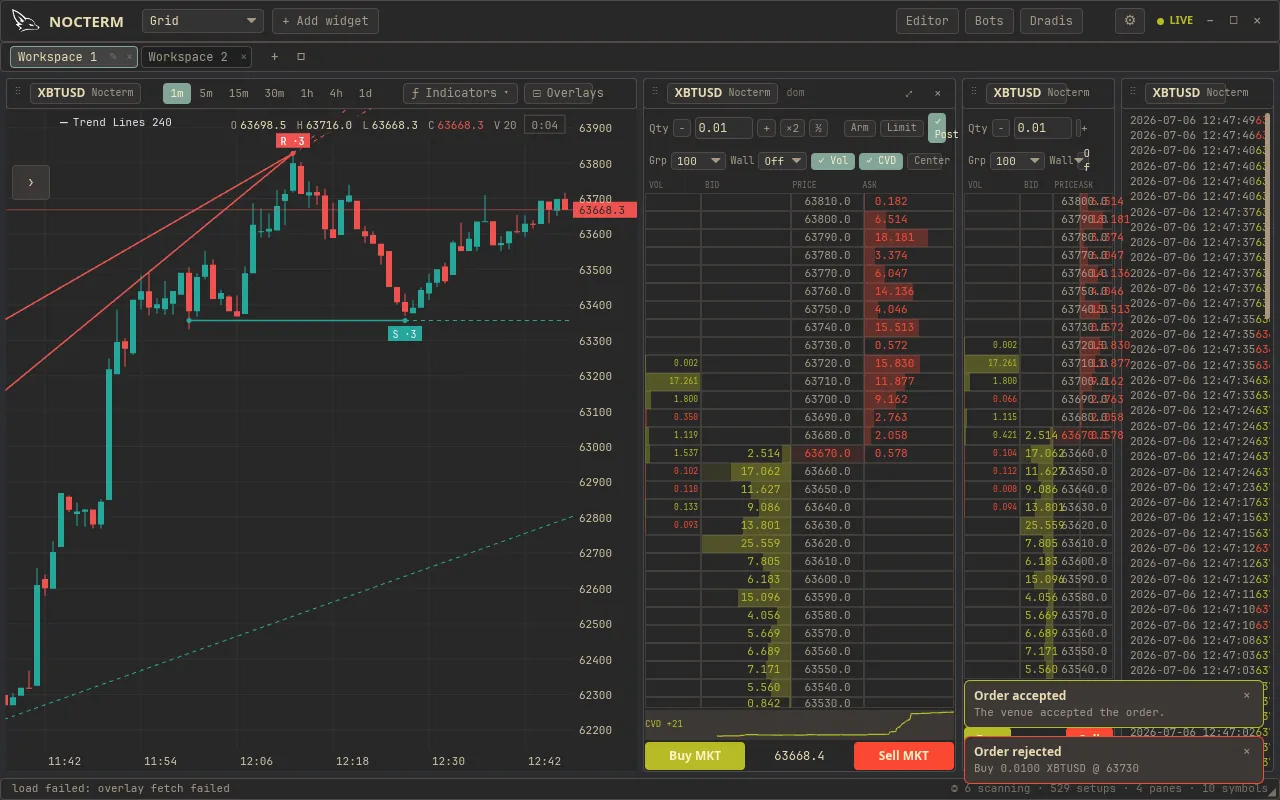Switch to the Workspace 1 tab
The image size is (1280, 800).
coord(58,57)
